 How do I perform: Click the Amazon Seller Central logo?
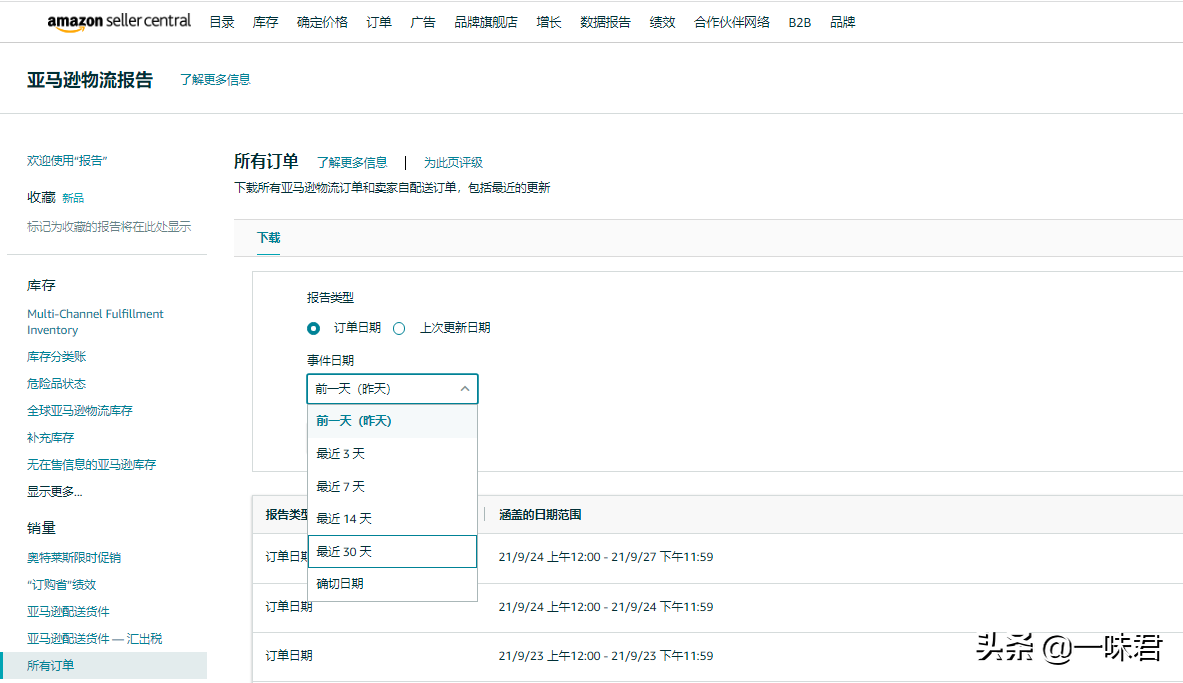(119, 22)
